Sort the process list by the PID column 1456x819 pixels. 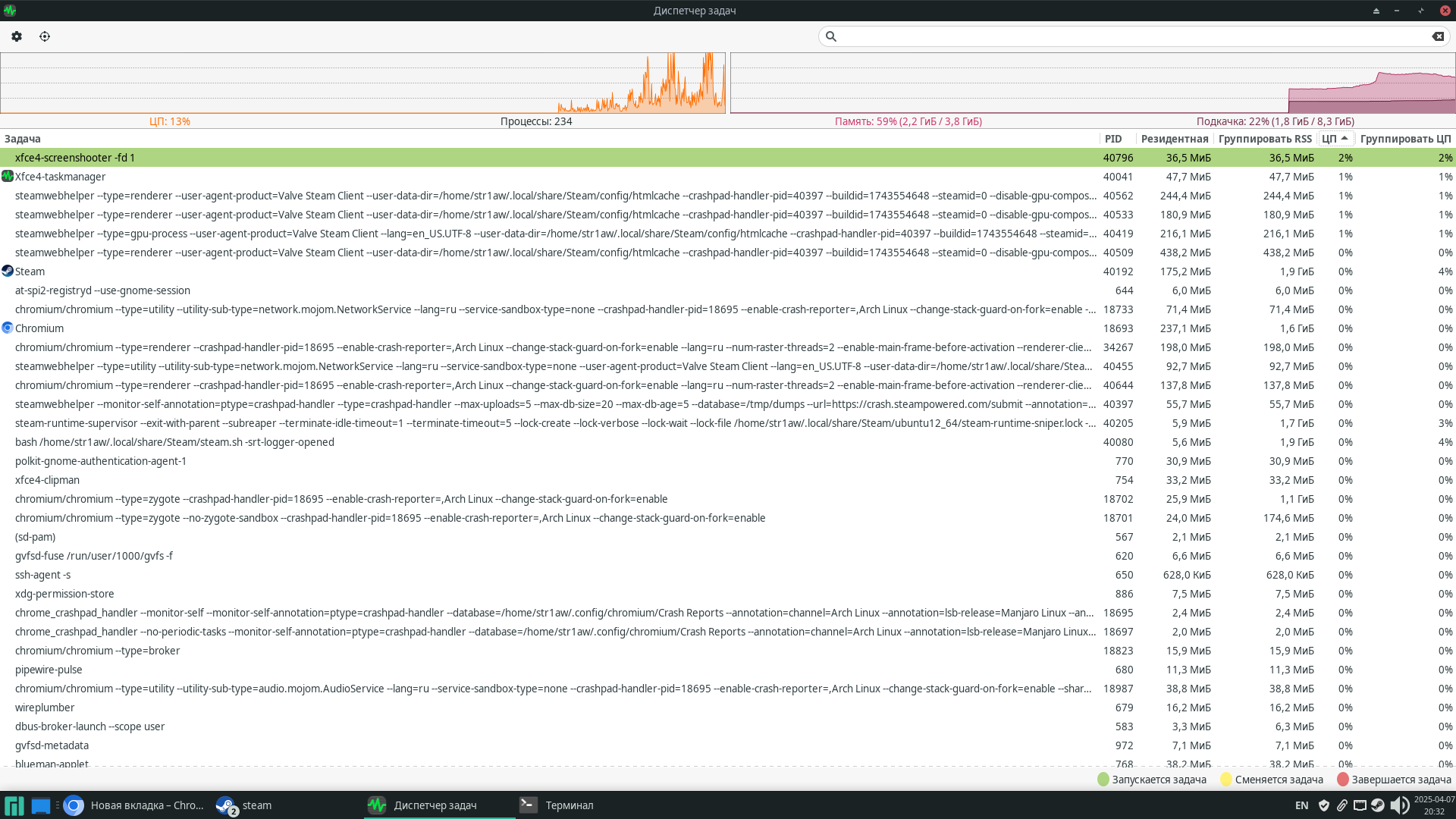point(1112,139)
